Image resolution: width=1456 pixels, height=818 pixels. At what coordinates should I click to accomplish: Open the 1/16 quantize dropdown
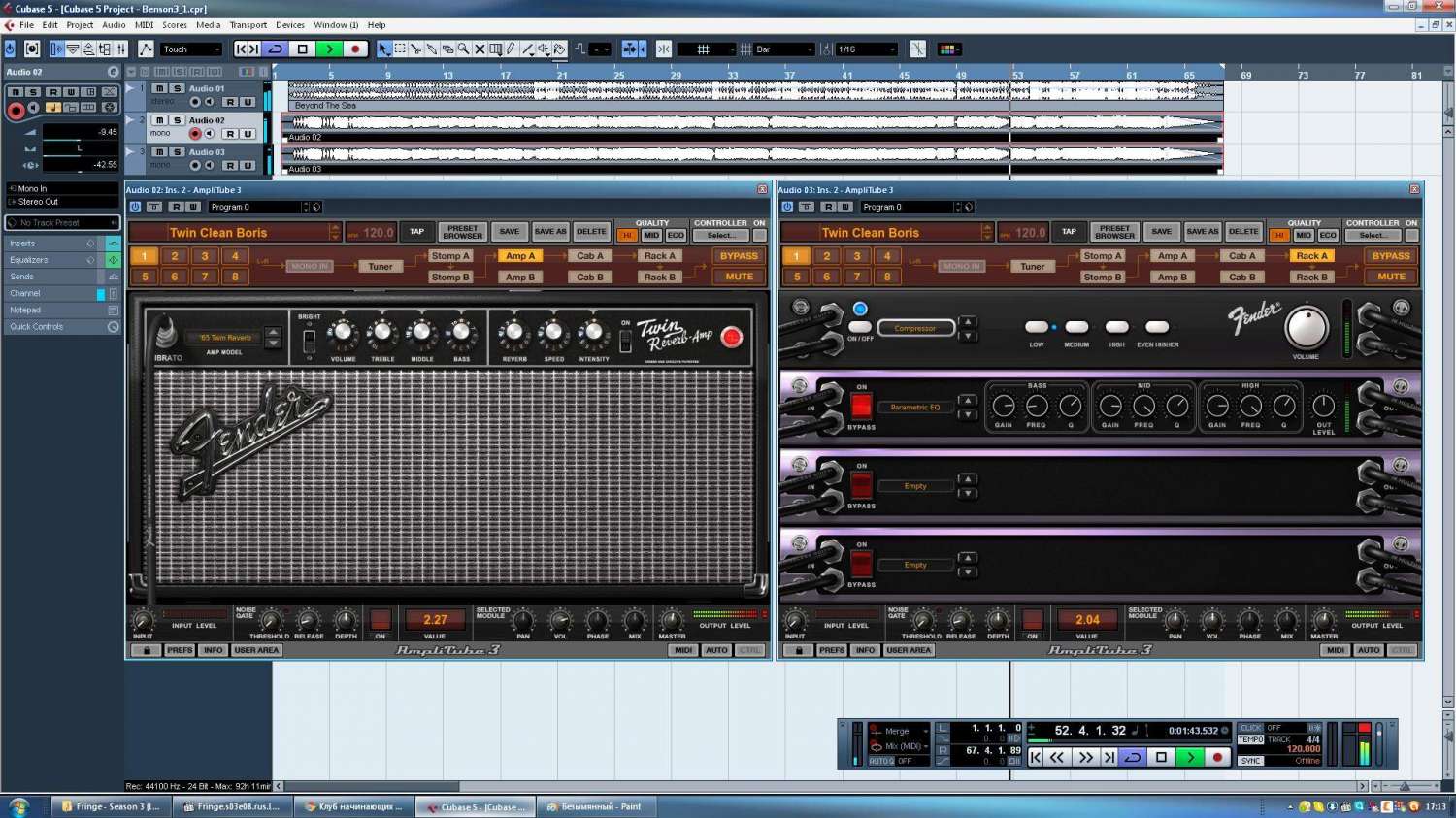point(867,49)
